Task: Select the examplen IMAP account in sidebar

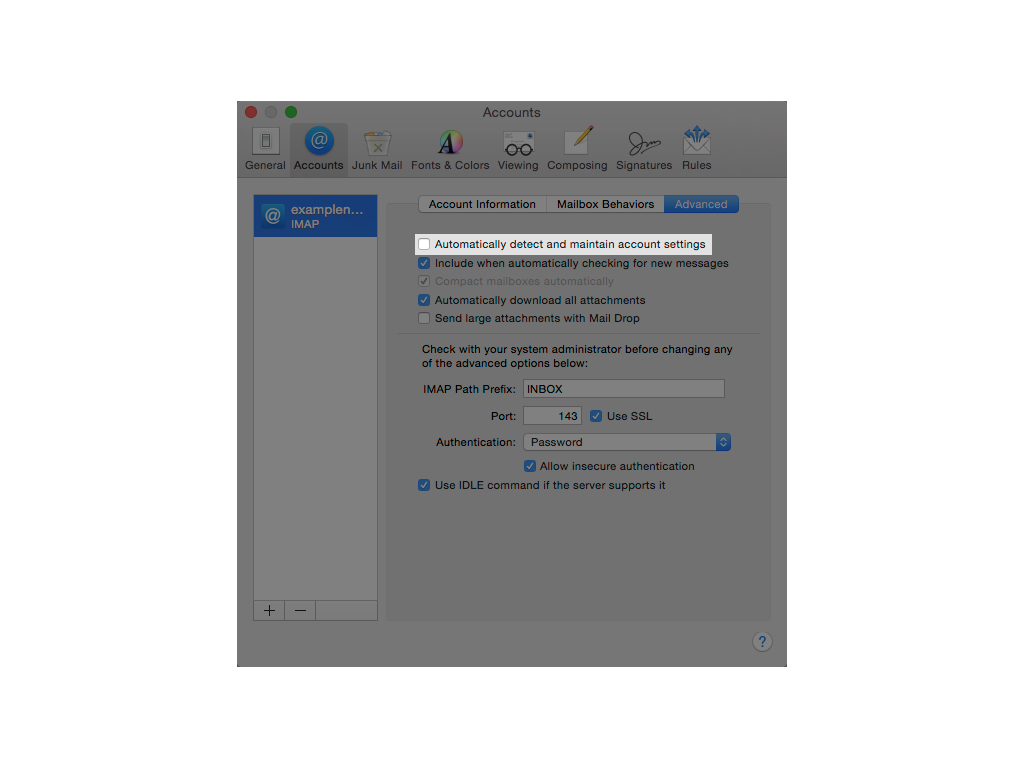Action: point(315,215)
